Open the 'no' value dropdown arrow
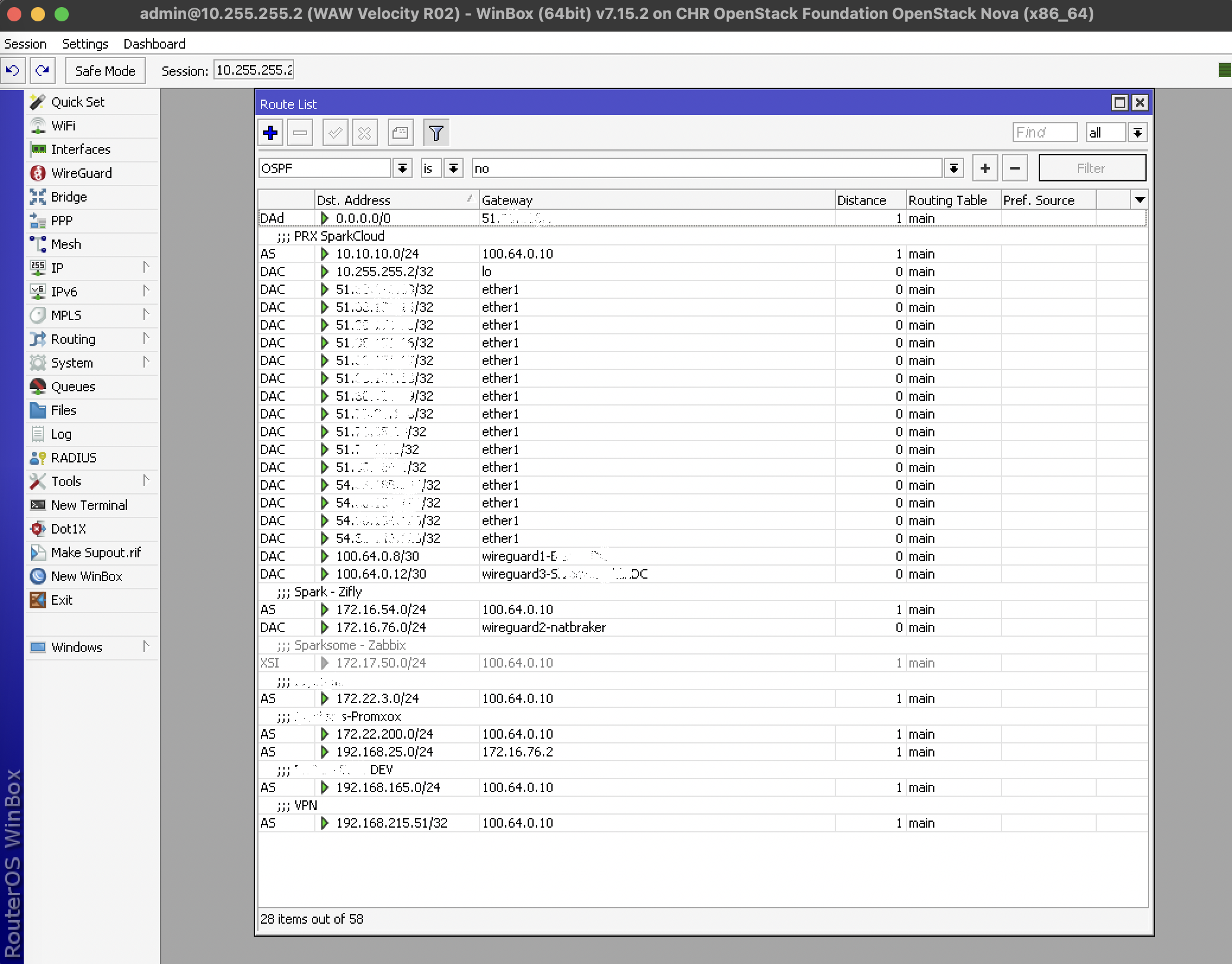Viewport: 1232px width, 964px height. 953,168
